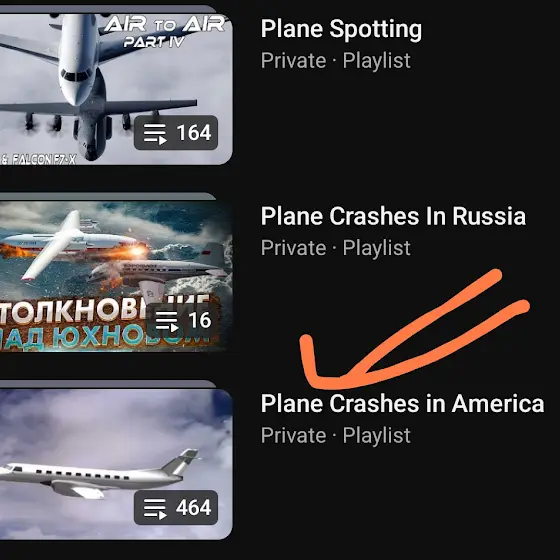Click the playlist queue icon beside 164
560x560 pixels.
pyautogui.click(x=155, y=134)
